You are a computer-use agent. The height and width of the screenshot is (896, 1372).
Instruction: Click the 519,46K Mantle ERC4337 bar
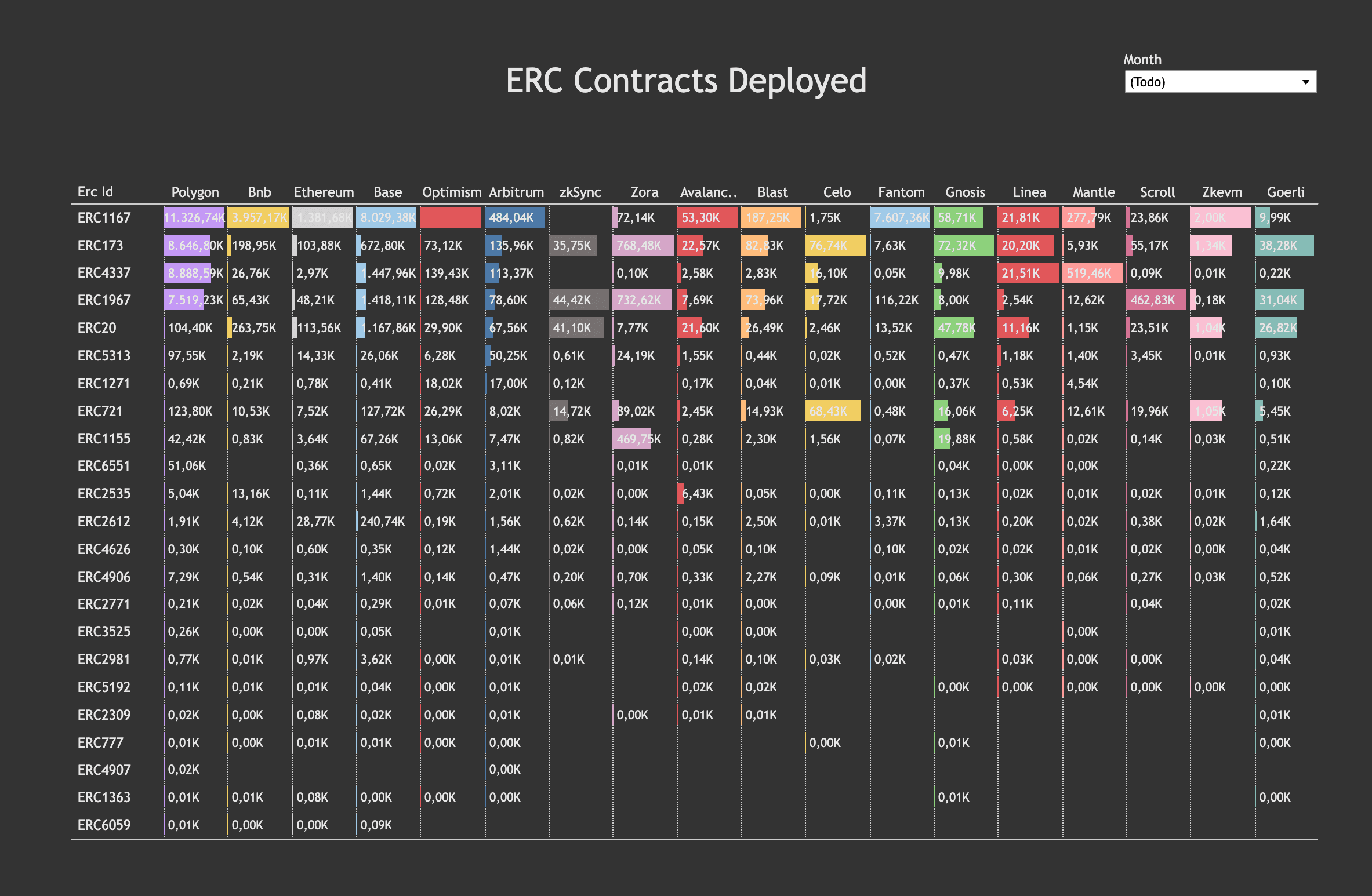(x=1092, y=273)
